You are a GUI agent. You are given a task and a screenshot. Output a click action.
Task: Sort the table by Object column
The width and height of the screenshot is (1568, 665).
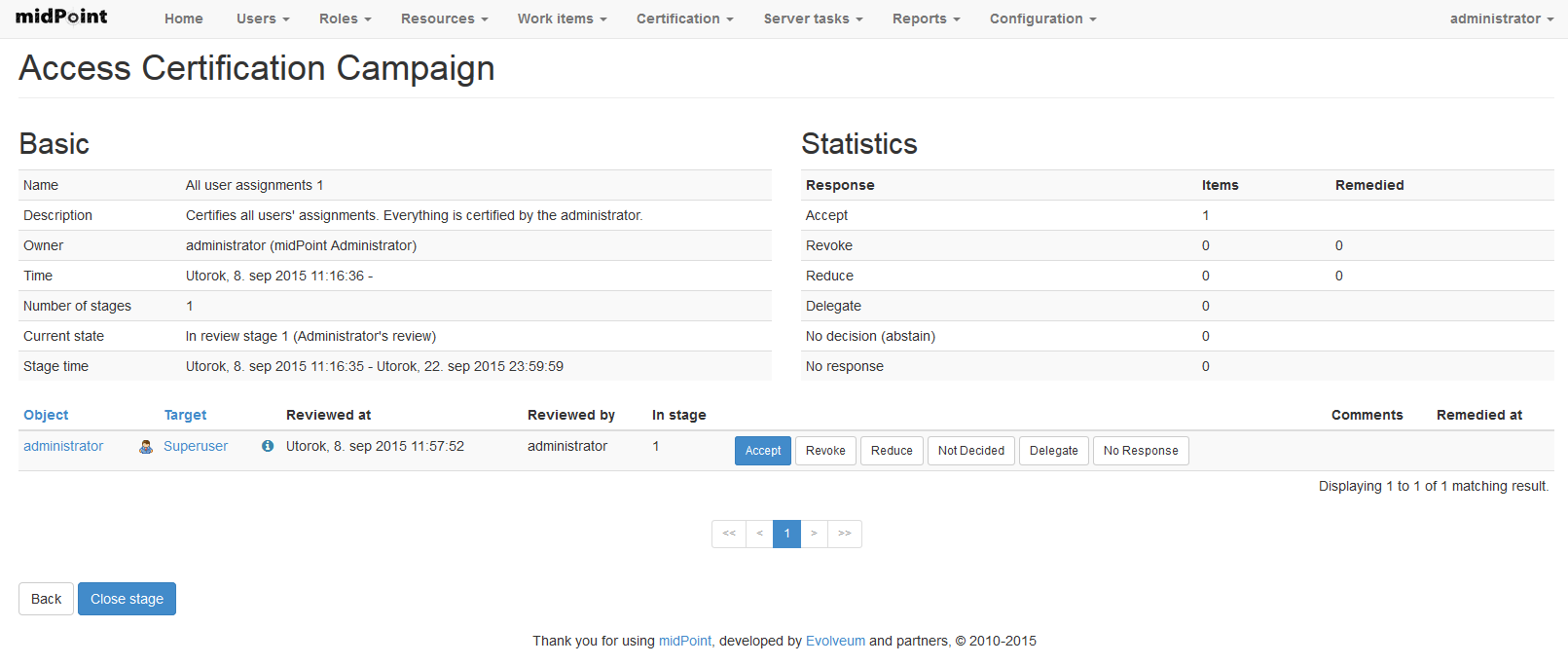pos(46,415)
